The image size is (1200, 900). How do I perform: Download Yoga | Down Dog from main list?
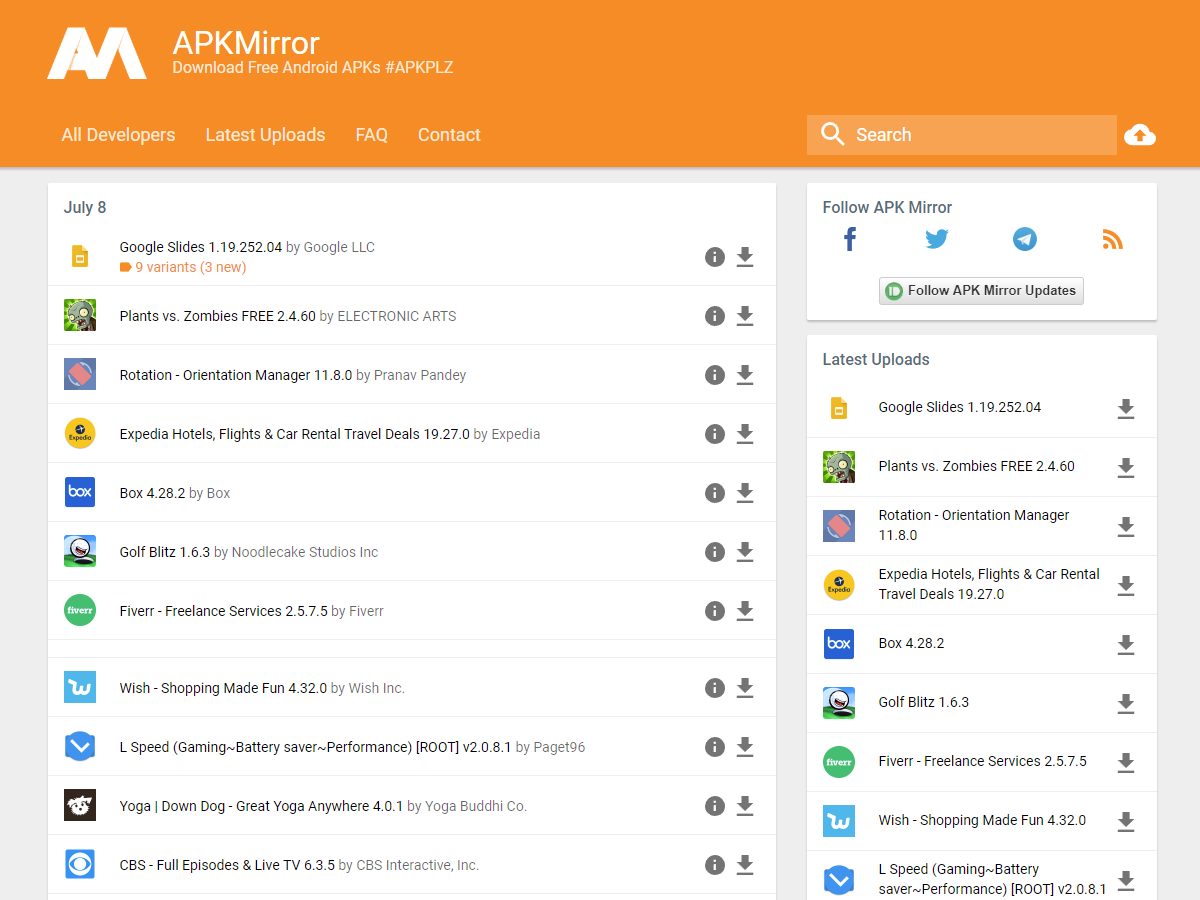point(745,806)
